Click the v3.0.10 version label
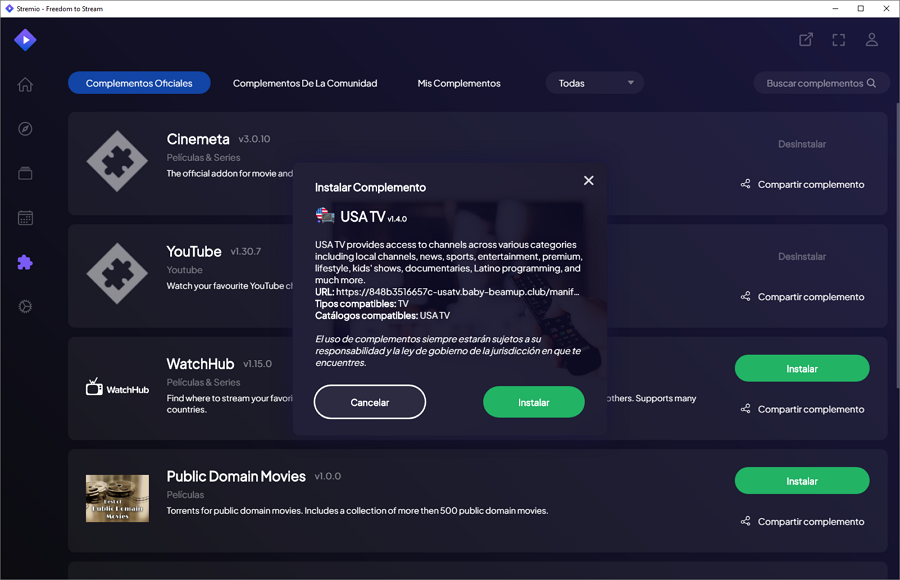 [254, 139]
